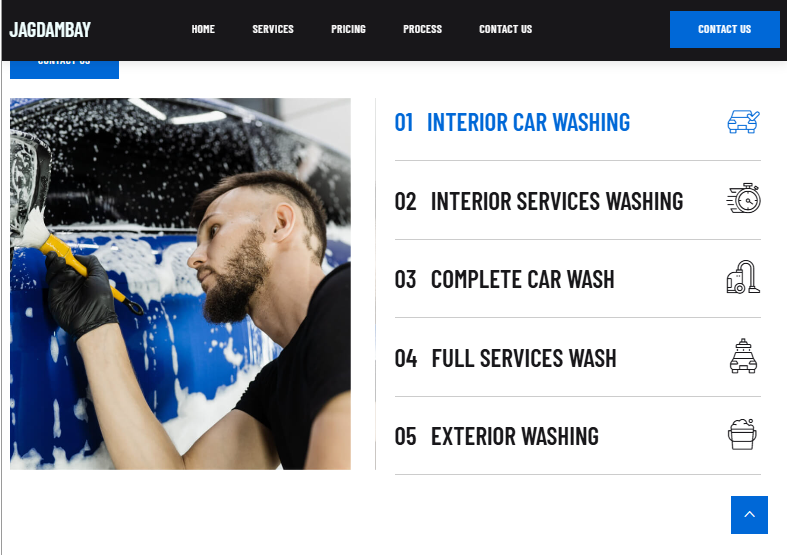
Task: Click the car wash icon beside Full Services Wash
Action: (743, 356)
